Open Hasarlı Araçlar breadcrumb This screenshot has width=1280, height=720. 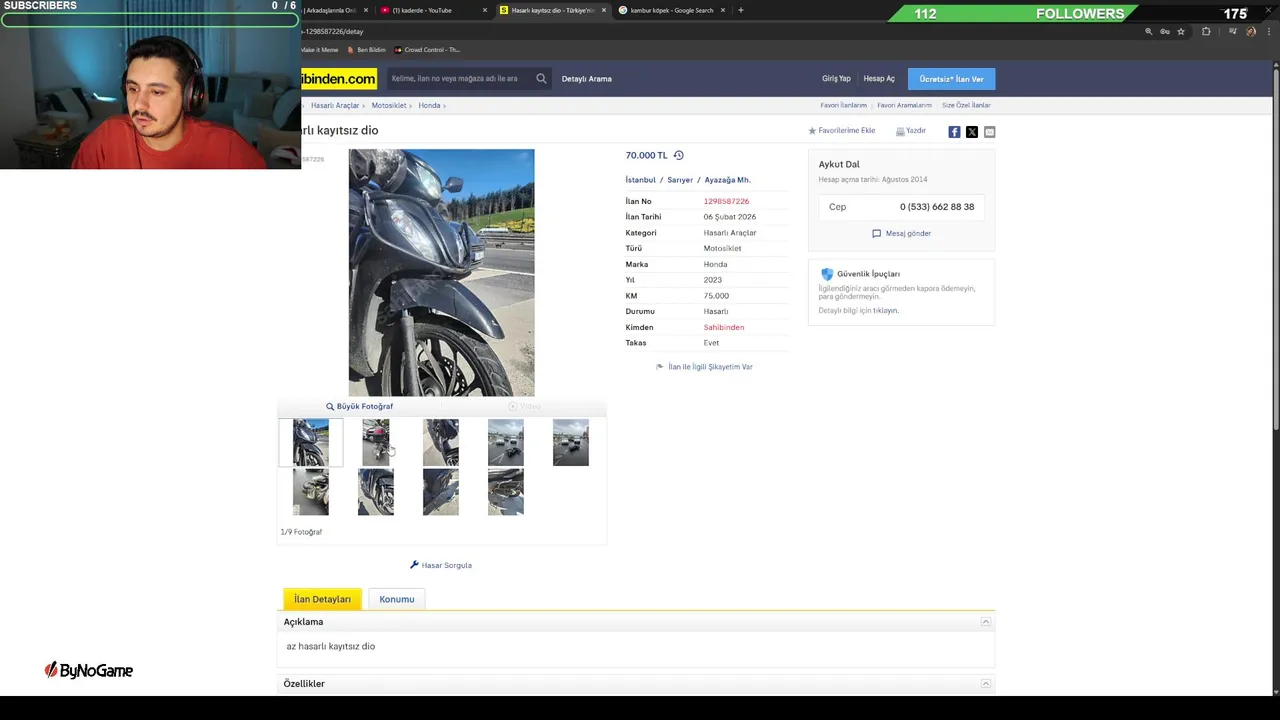coord(335,105)
